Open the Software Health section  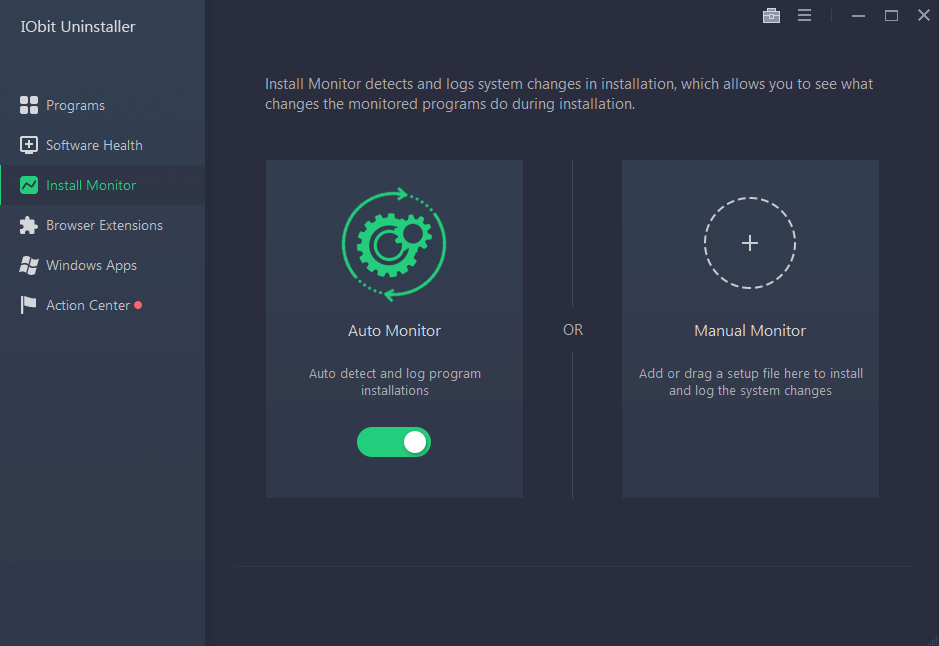tap(102, 145)
